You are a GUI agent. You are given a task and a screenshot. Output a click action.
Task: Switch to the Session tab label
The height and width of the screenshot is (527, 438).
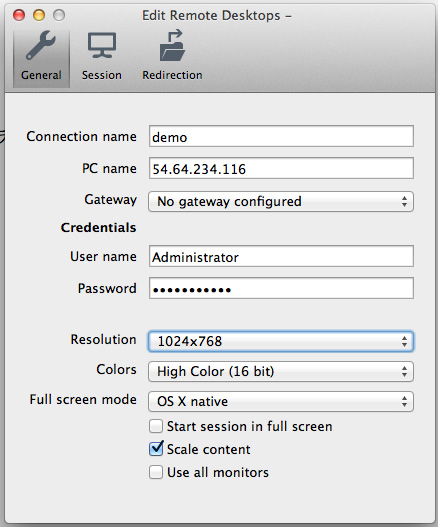pyautogui.click(x=102, y=75)
